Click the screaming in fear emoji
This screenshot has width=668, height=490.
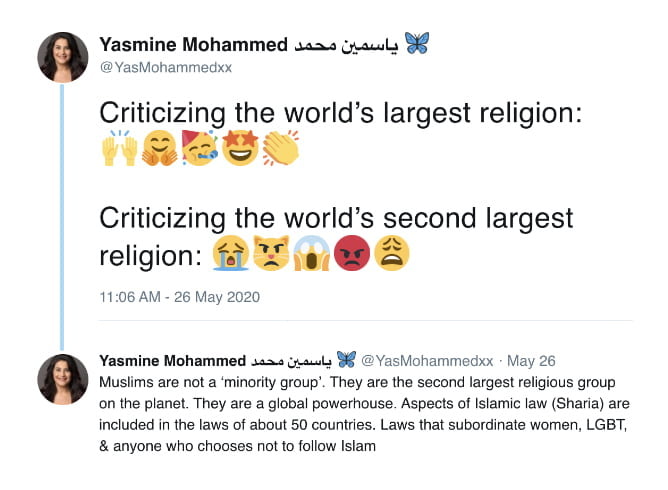311,255
